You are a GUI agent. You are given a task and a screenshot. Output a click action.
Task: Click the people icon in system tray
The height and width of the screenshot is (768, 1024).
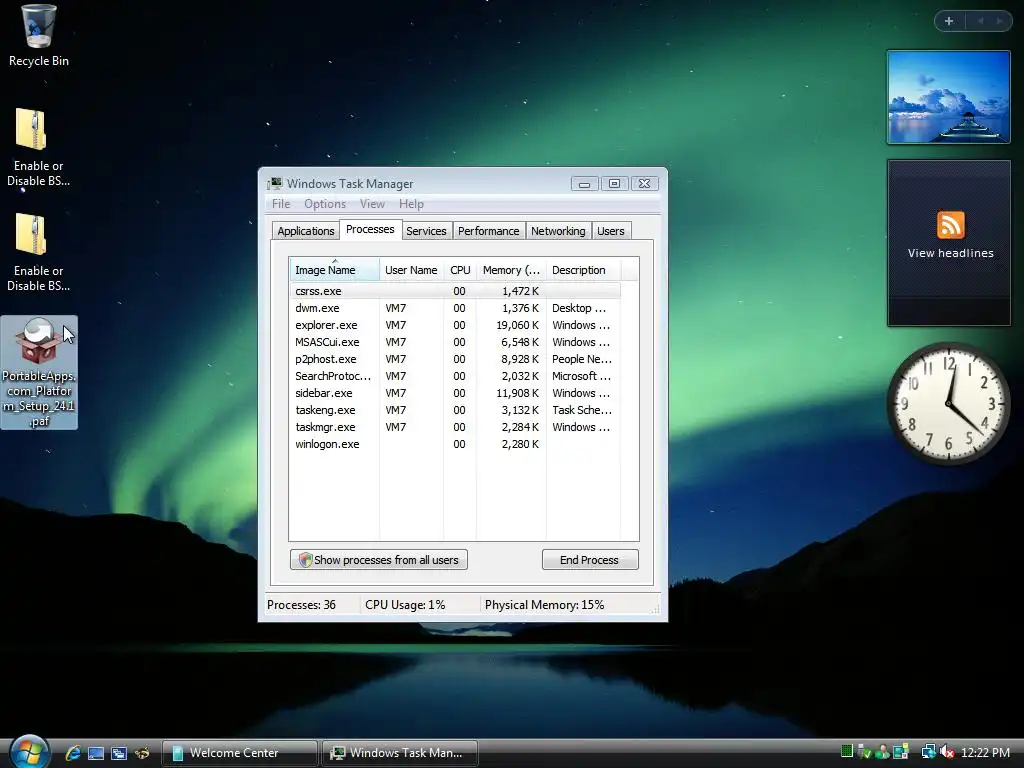coord(882,752)
